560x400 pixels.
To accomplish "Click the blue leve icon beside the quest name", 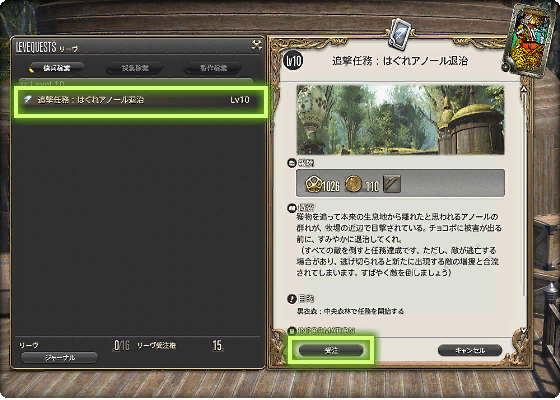I will (x=28, y=100).
